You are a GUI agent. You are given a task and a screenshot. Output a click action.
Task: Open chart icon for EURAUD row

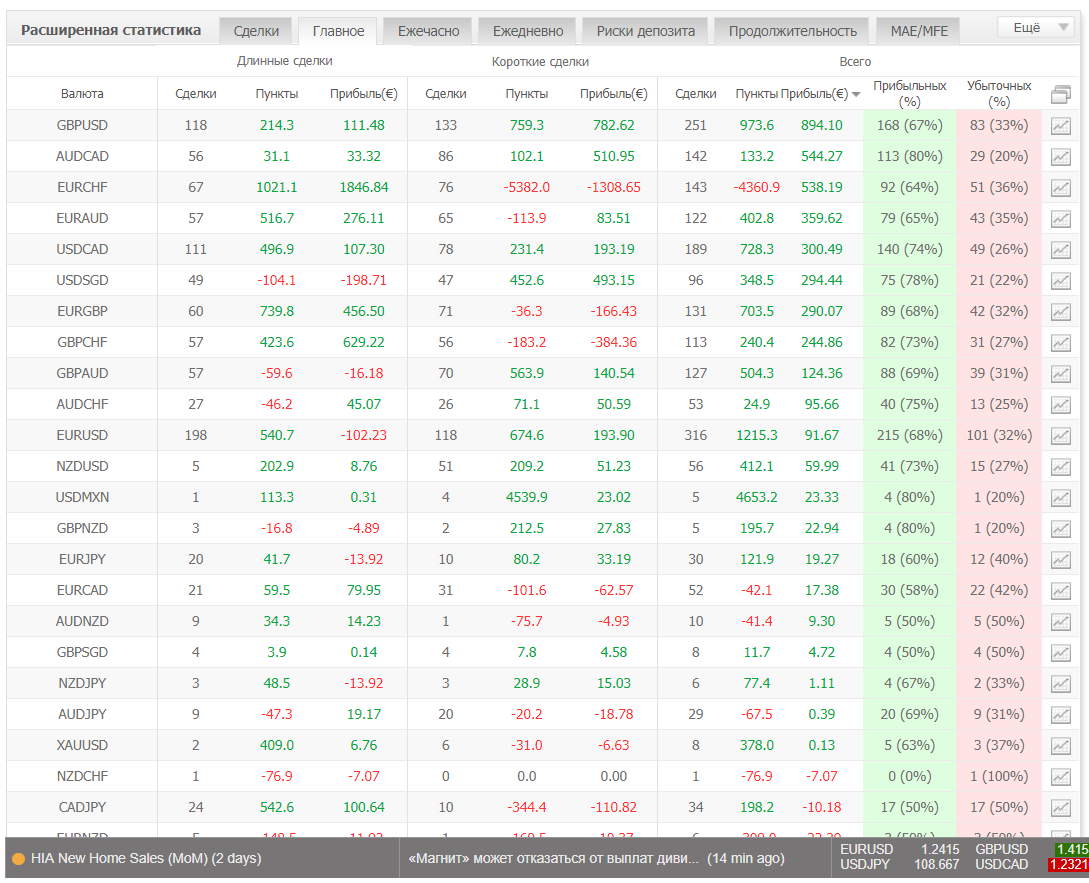coord(1060,219)
